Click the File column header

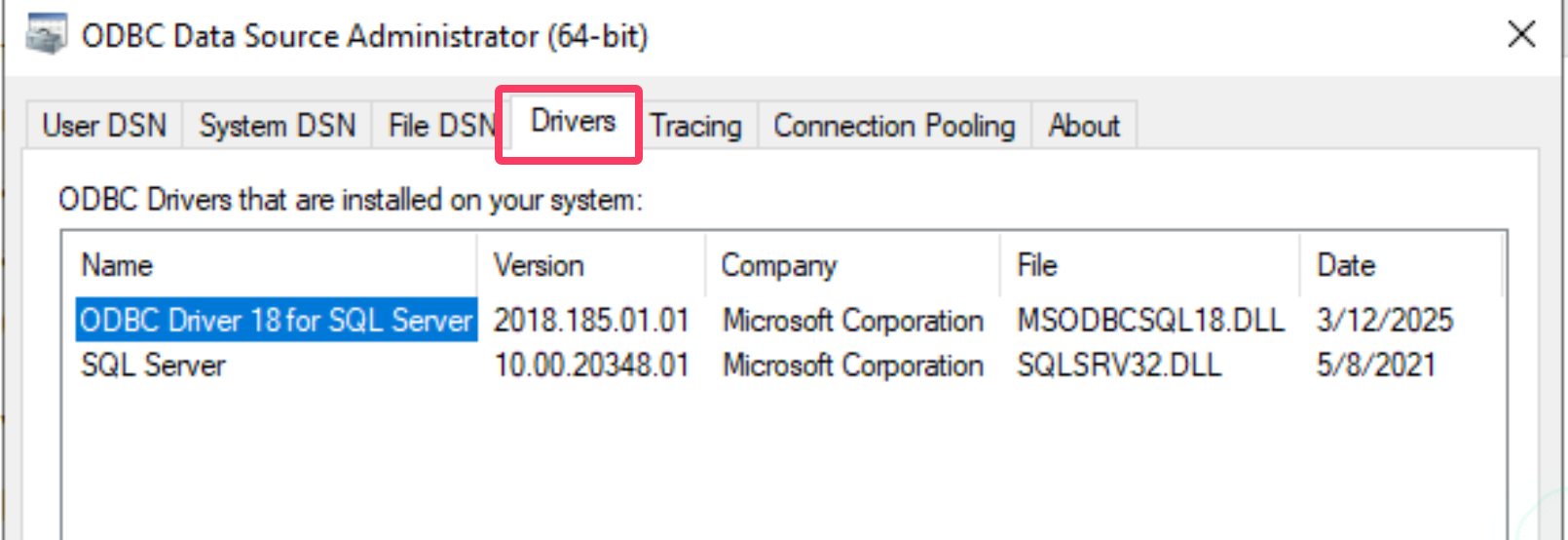1150,265
